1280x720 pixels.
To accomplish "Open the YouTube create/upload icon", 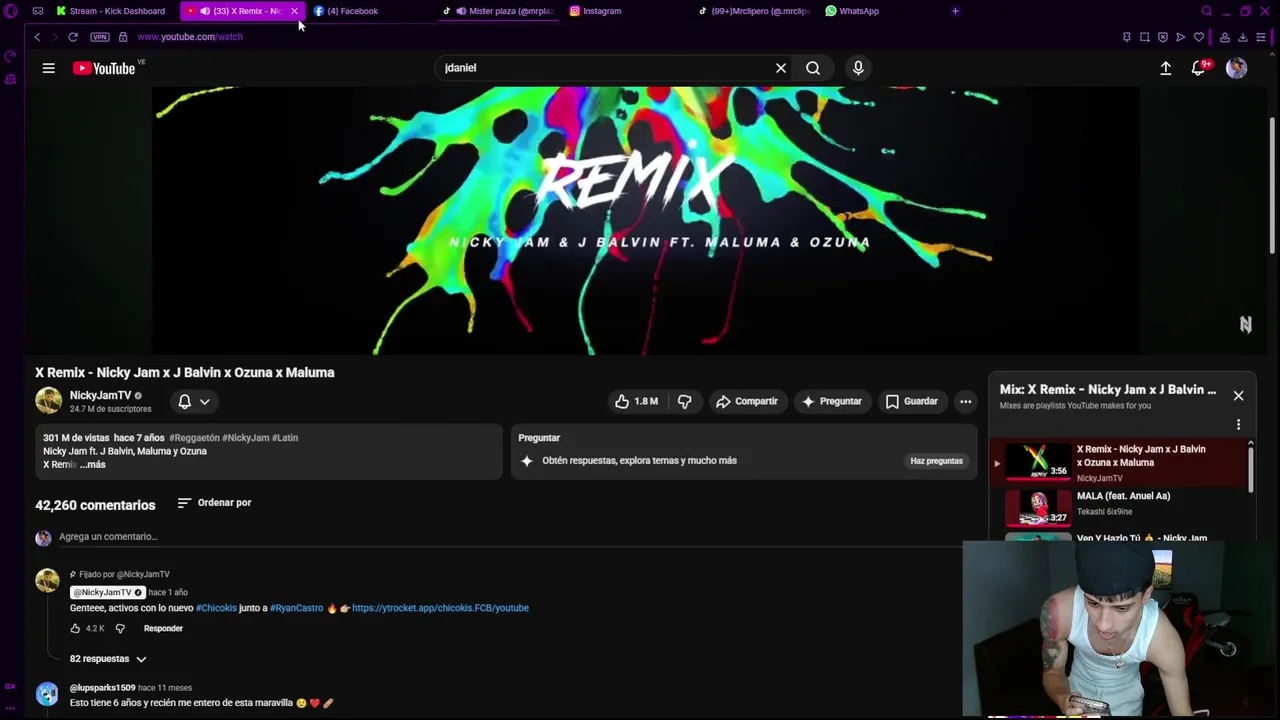I will tap(1165, 68).
